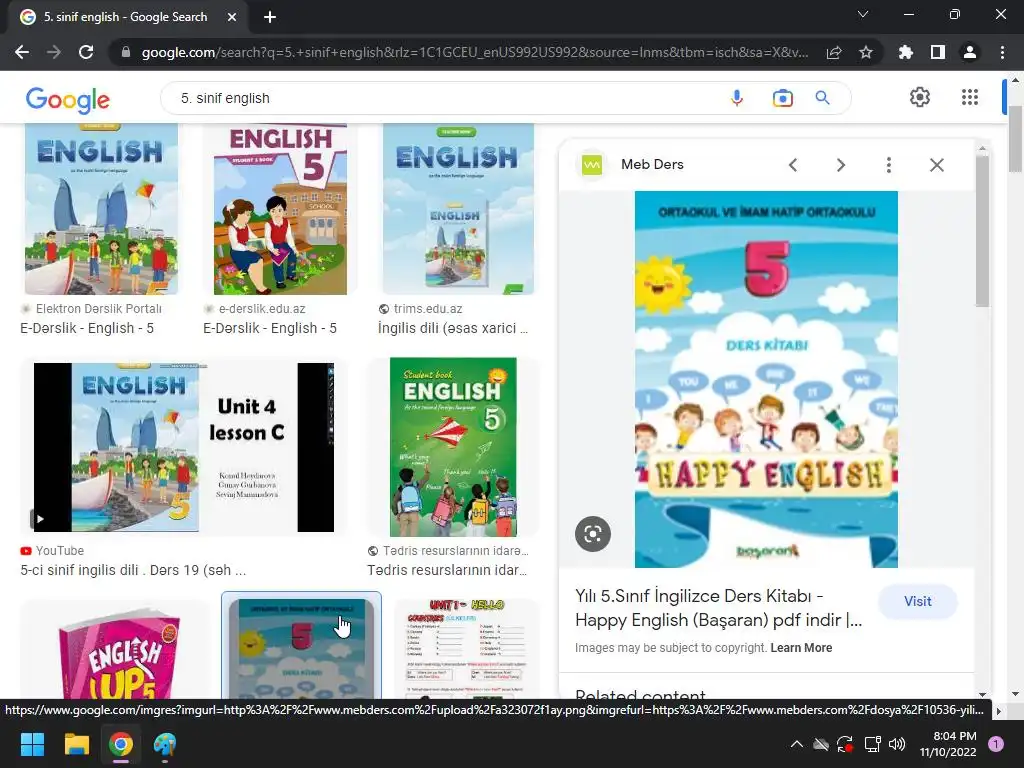Show hidden system tray icons
The image size is (1024, 768).
tap(797, 744)
